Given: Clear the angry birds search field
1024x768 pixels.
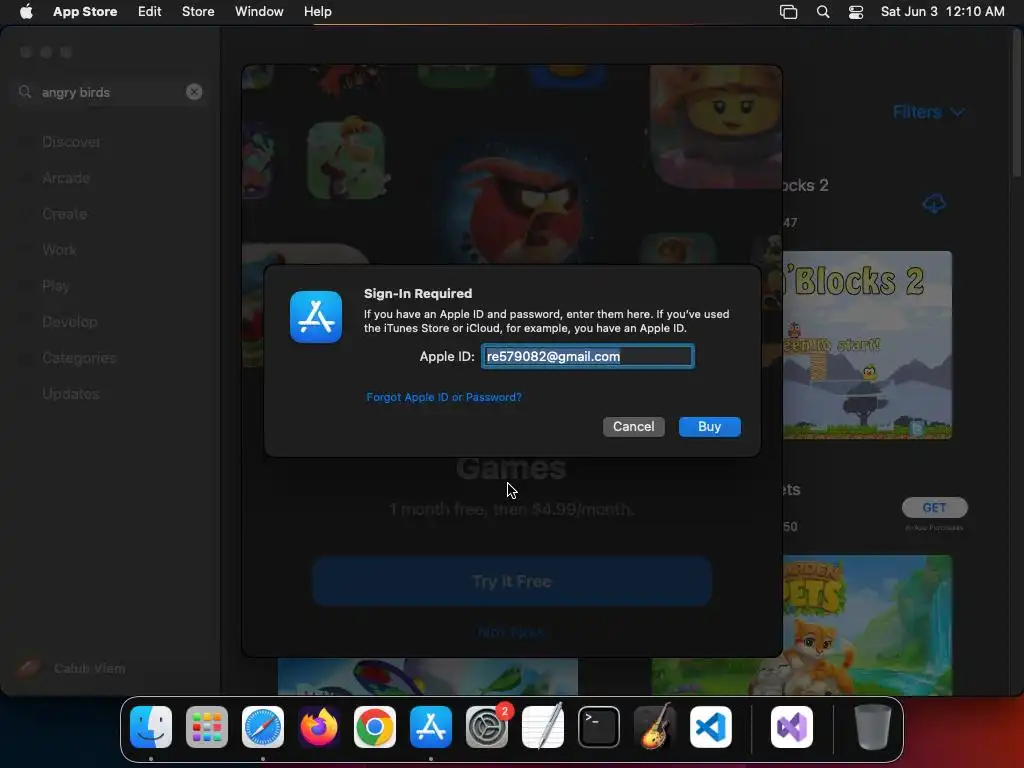Looking at the screenshot, I should coord(194,92).
